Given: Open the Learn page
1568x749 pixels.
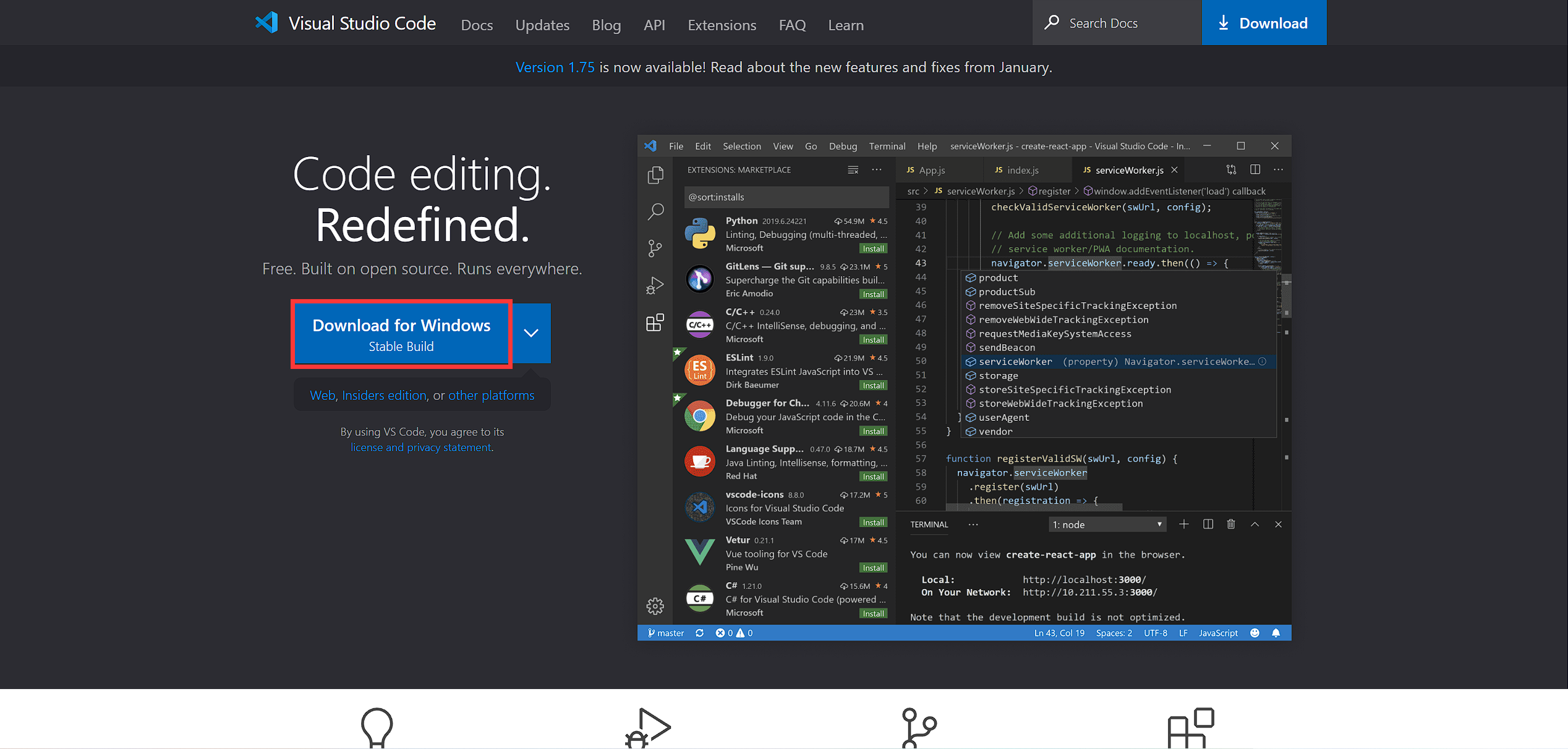Looking at the screenshot, I should click(x=846, y=25).
